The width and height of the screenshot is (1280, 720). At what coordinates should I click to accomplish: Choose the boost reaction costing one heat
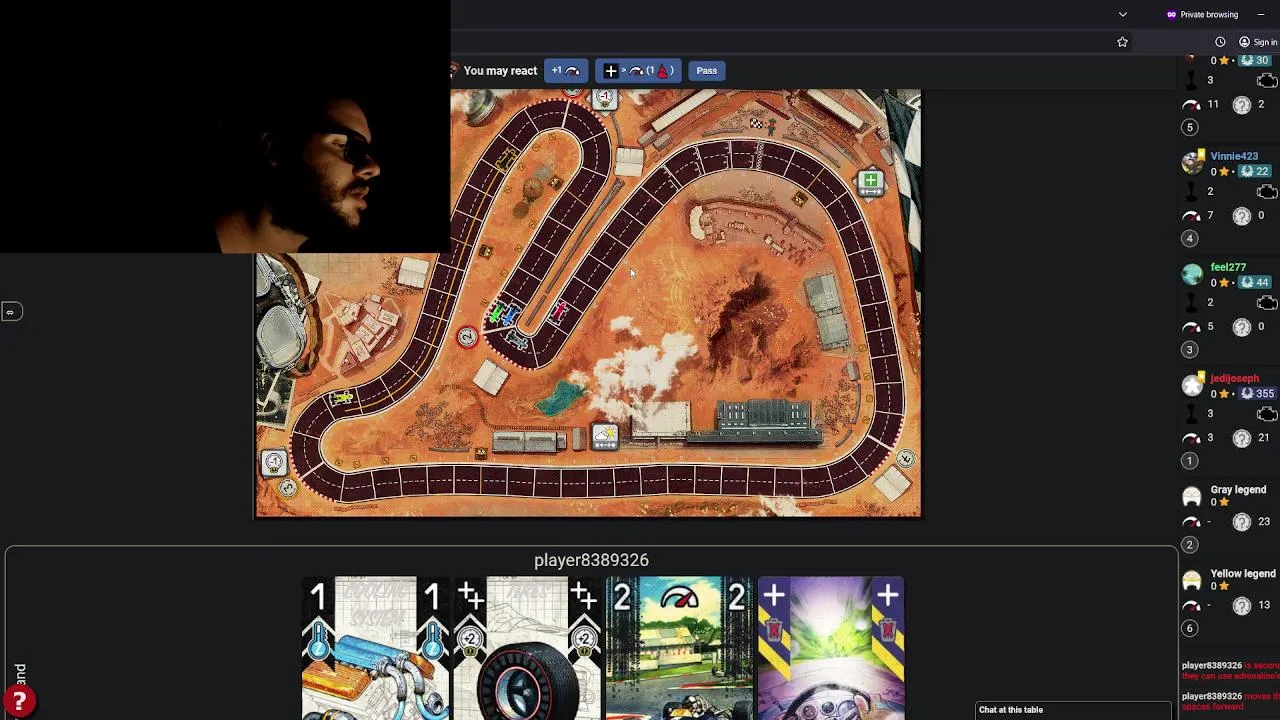pos(638,71)
